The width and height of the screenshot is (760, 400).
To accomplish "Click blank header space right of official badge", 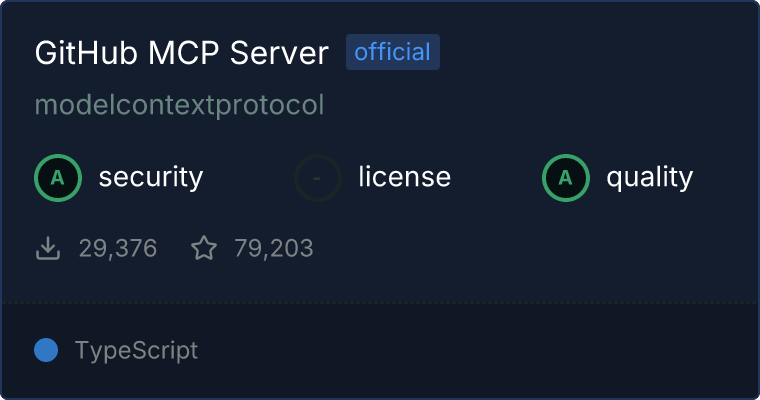I will 596,52.
